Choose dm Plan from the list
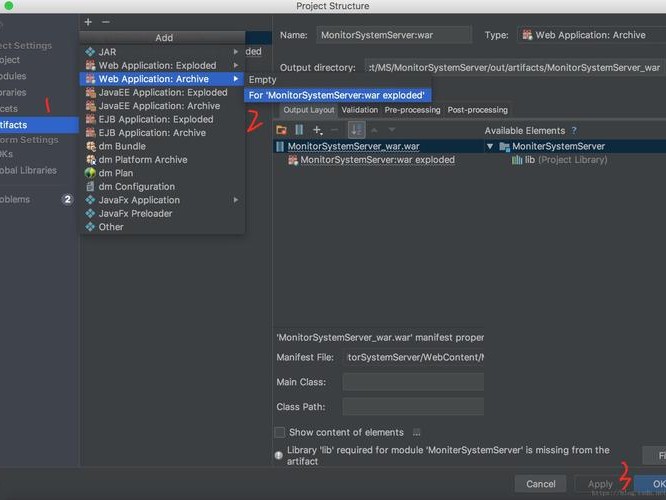Image resolution: width=666 pixels, height=500 pixels. [162, 173]
